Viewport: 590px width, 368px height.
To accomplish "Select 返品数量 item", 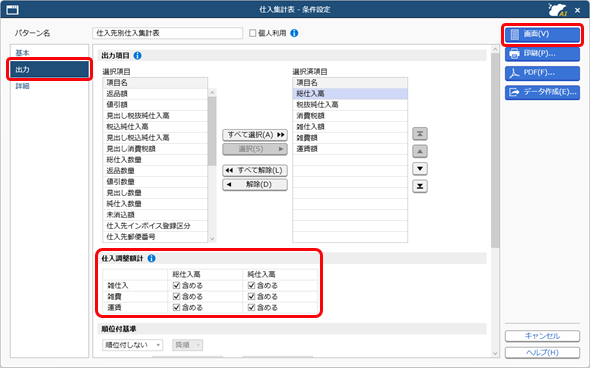I will click(x=155, y=170).
